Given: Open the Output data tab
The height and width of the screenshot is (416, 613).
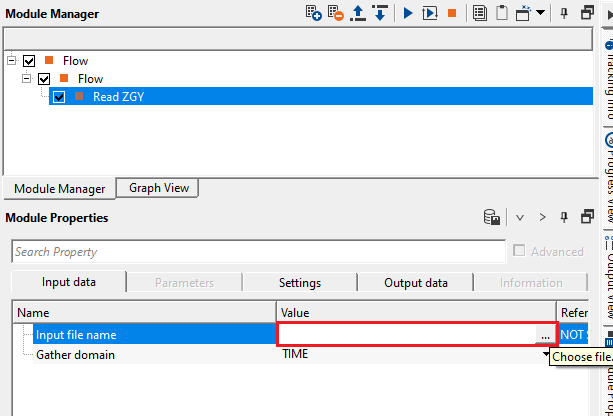Looking at the screenshot, I should click(x=415, y=283).
